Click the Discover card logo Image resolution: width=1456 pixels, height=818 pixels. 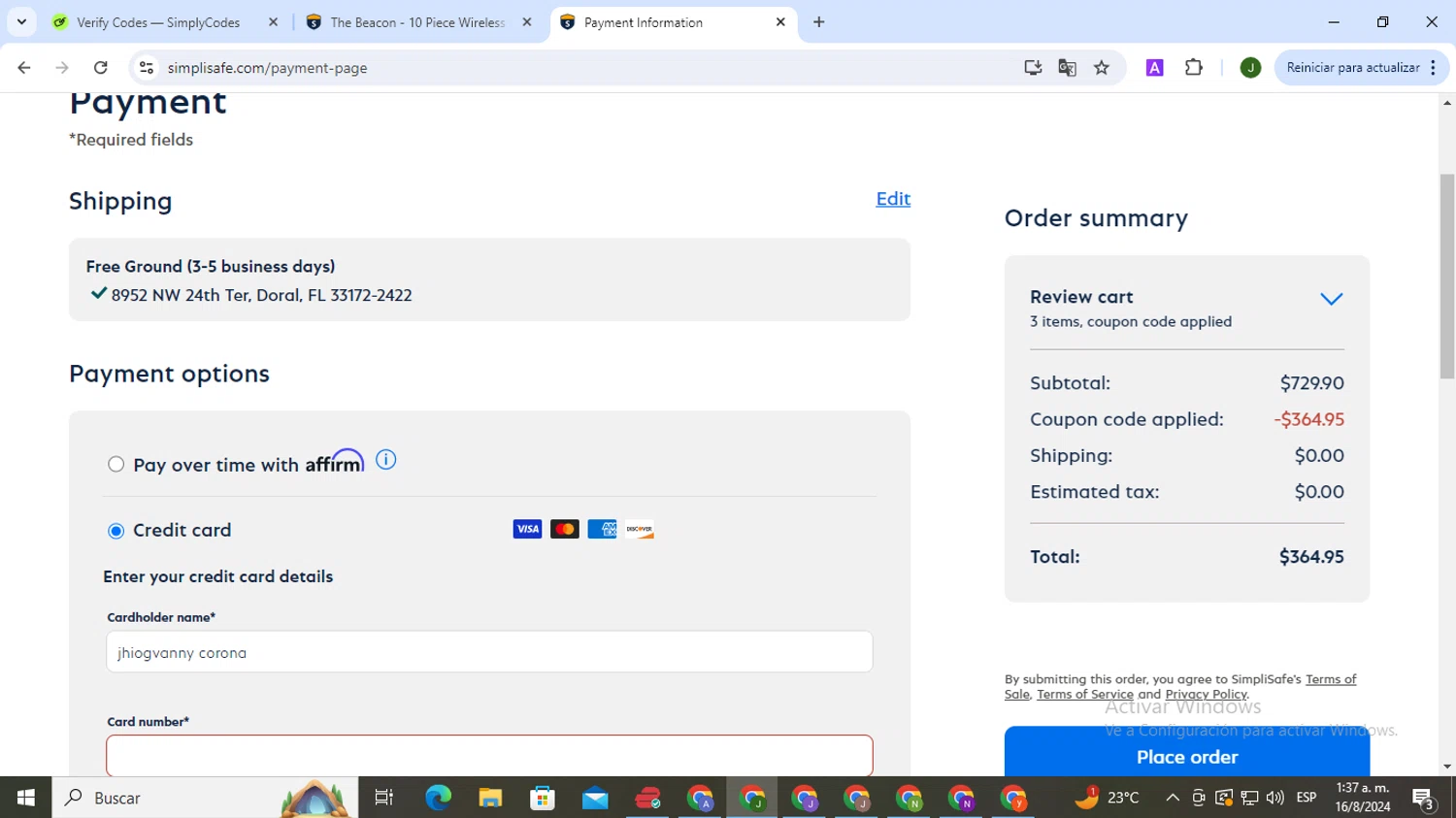640,529
